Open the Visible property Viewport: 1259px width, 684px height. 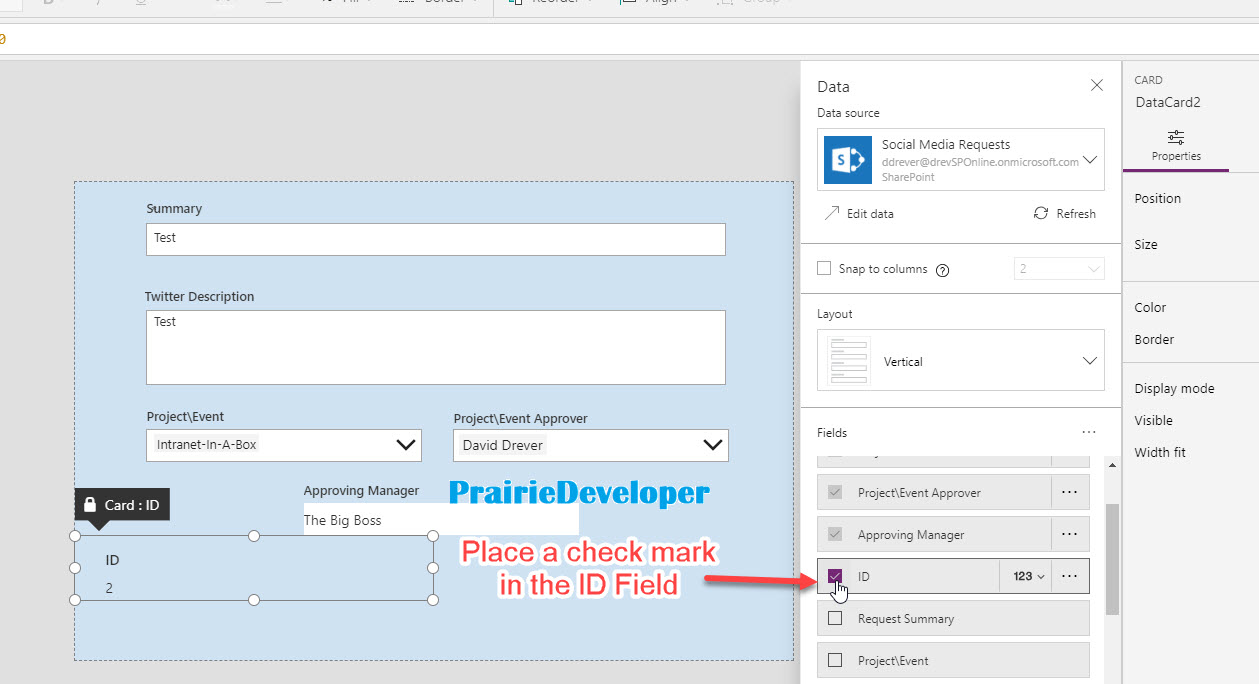1154,421
